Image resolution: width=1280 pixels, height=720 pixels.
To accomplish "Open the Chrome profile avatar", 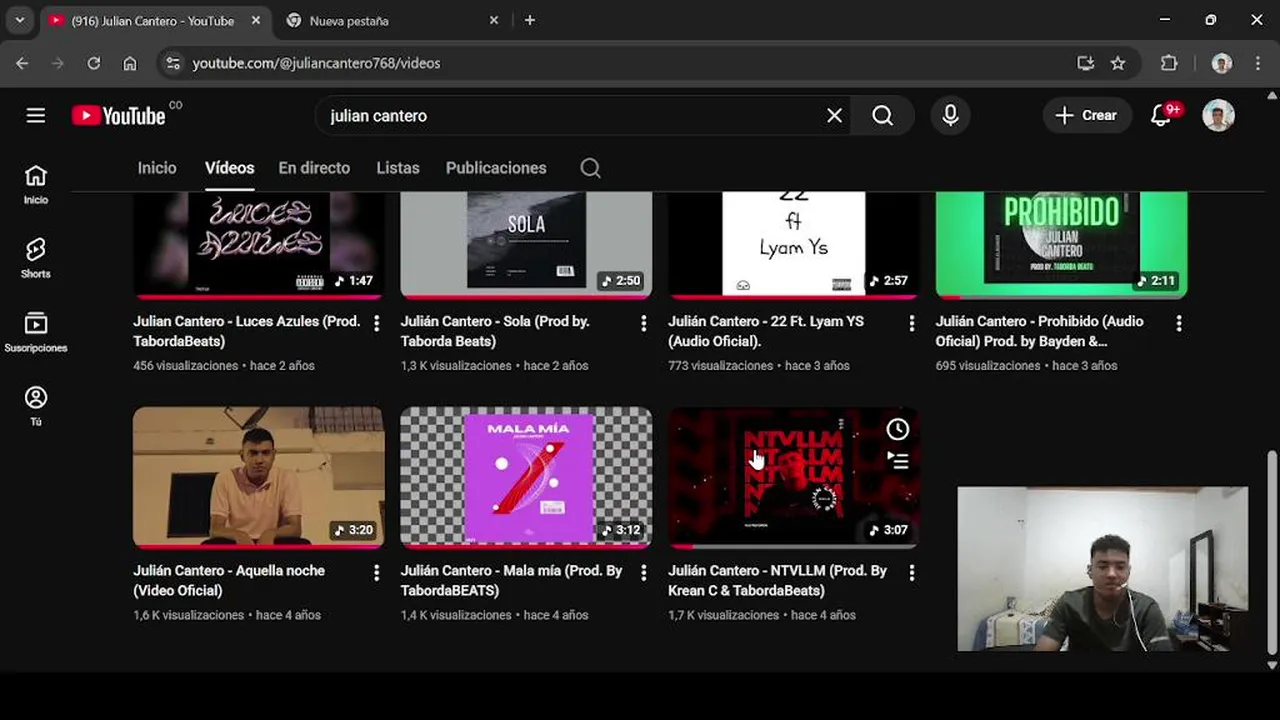I will pos(1221,63).
